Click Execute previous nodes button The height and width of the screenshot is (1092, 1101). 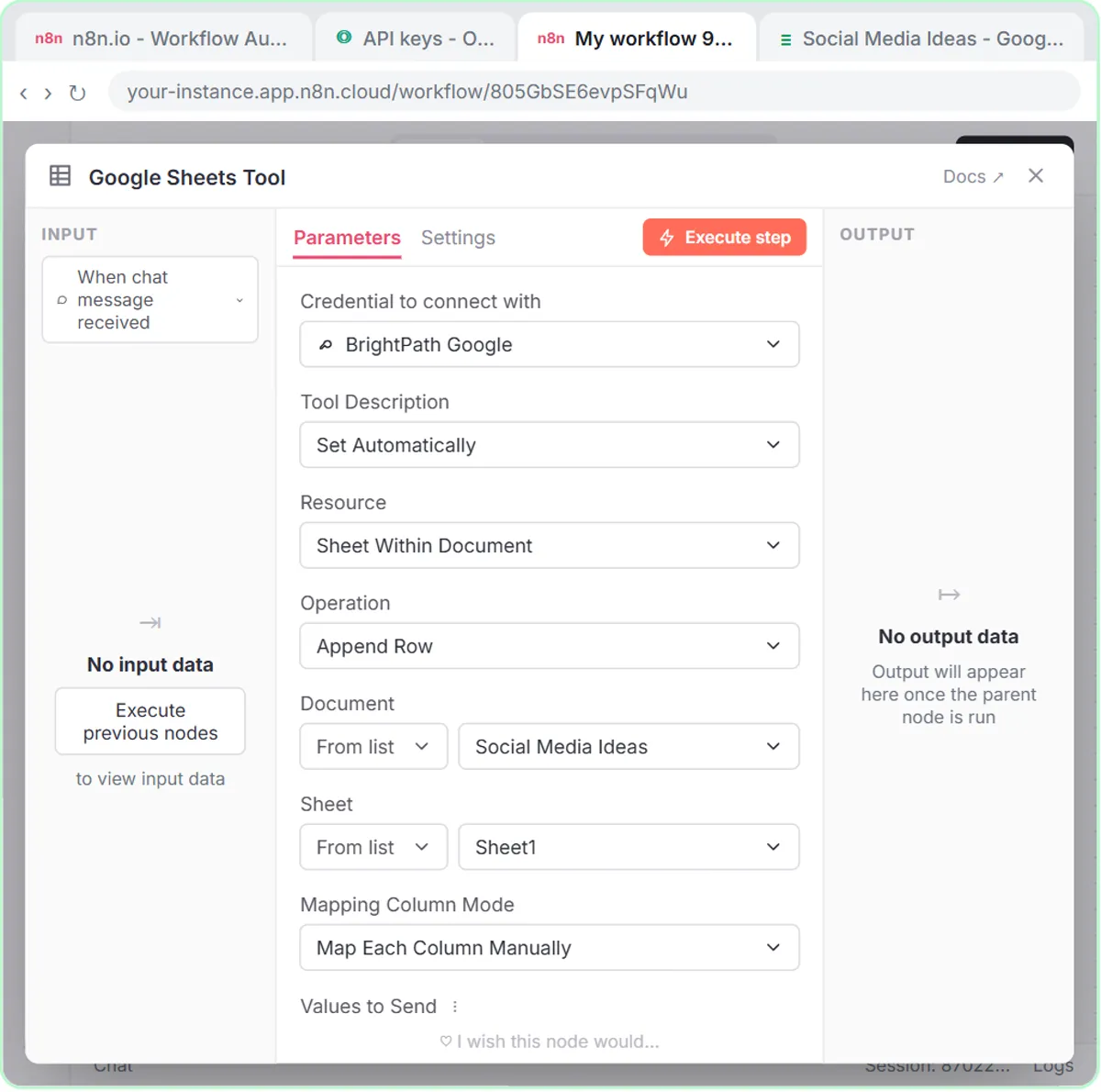pyautogui.click(x=150, y=722)
